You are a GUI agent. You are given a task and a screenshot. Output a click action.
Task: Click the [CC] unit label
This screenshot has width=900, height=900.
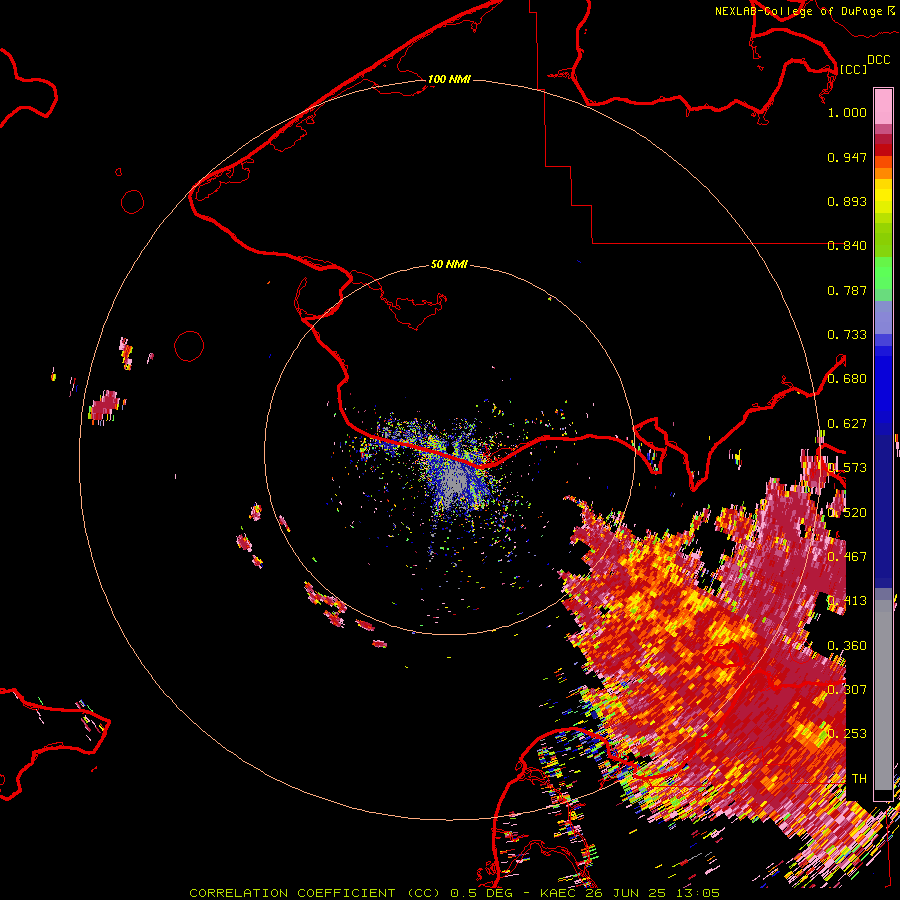853,69
